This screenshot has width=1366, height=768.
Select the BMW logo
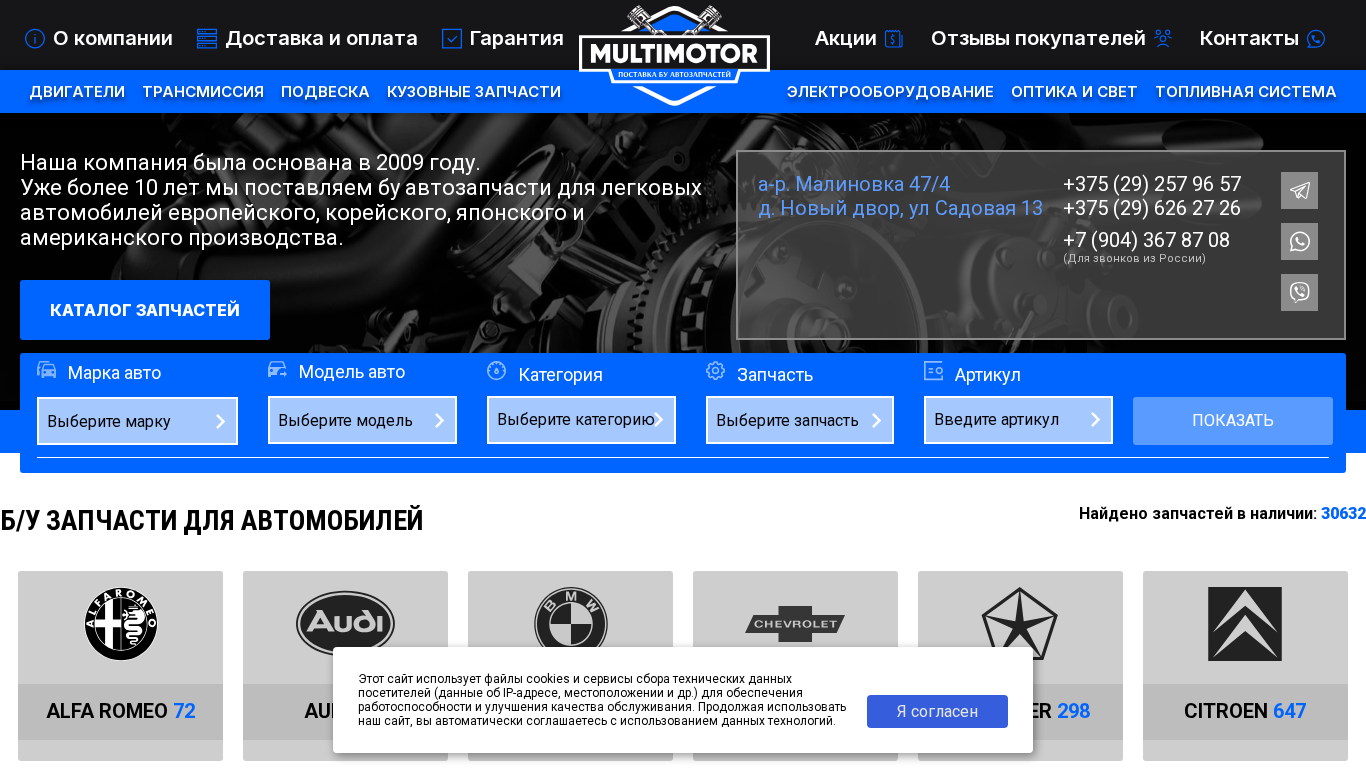[570, 624]
